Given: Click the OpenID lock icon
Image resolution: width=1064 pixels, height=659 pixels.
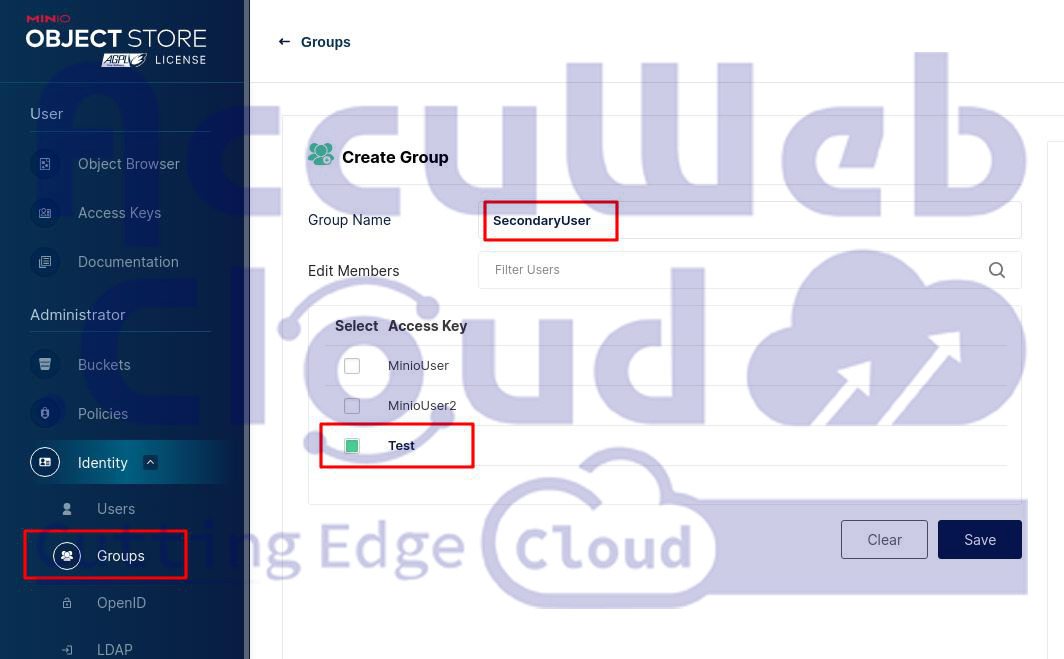Looking at the screenshot, I should (67, 603).
